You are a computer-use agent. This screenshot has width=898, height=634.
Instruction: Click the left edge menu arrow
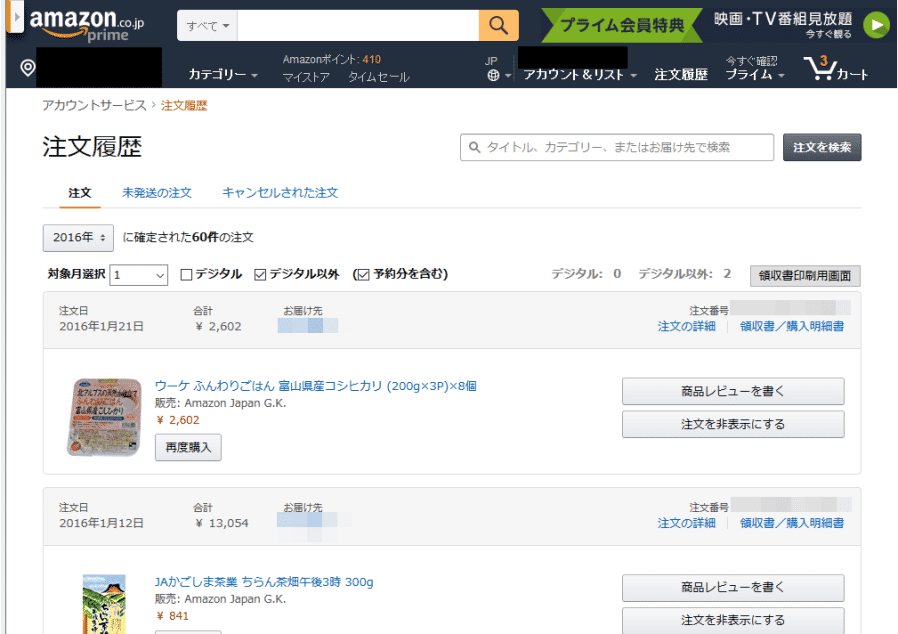[15, 17]
